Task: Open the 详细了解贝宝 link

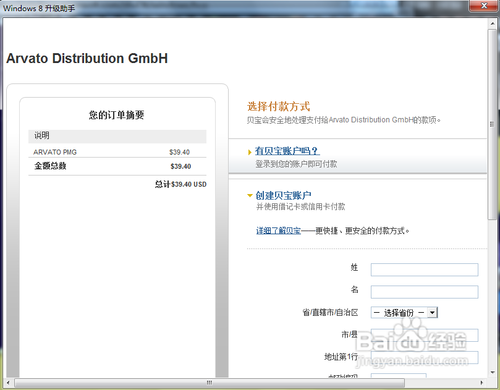Action: click(x=278, y=231)
